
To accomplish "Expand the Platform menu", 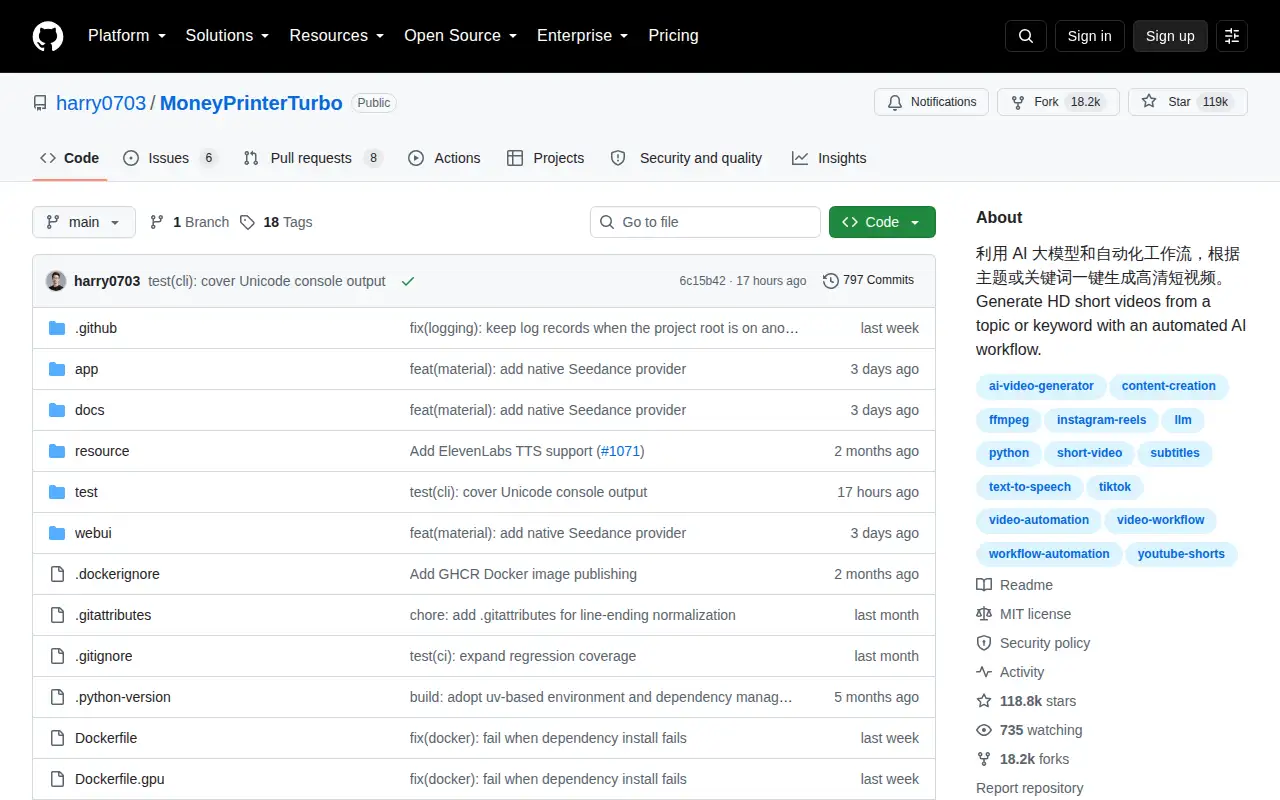I will click(x=127, y=36).
